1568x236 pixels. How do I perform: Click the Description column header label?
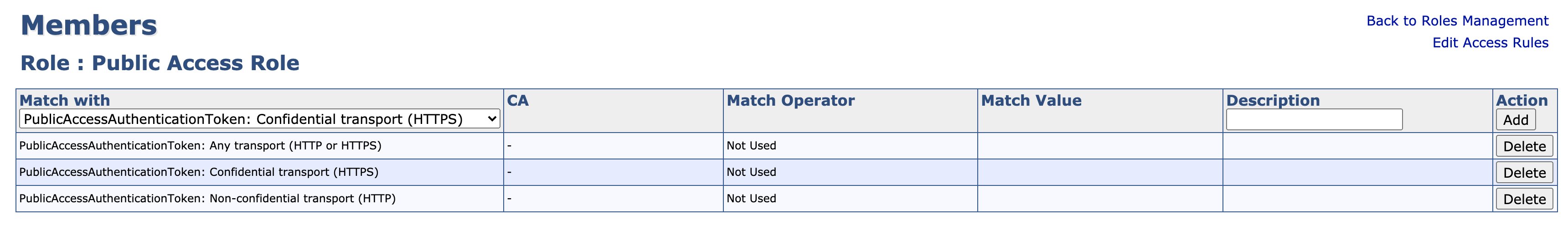pyautogui.click(x=1272, y=100)
